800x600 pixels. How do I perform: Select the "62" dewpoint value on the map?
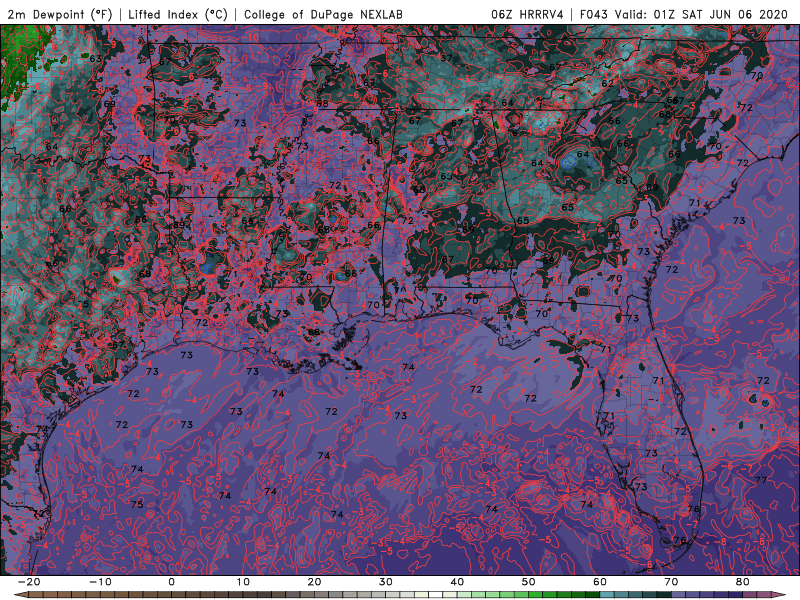608,84
